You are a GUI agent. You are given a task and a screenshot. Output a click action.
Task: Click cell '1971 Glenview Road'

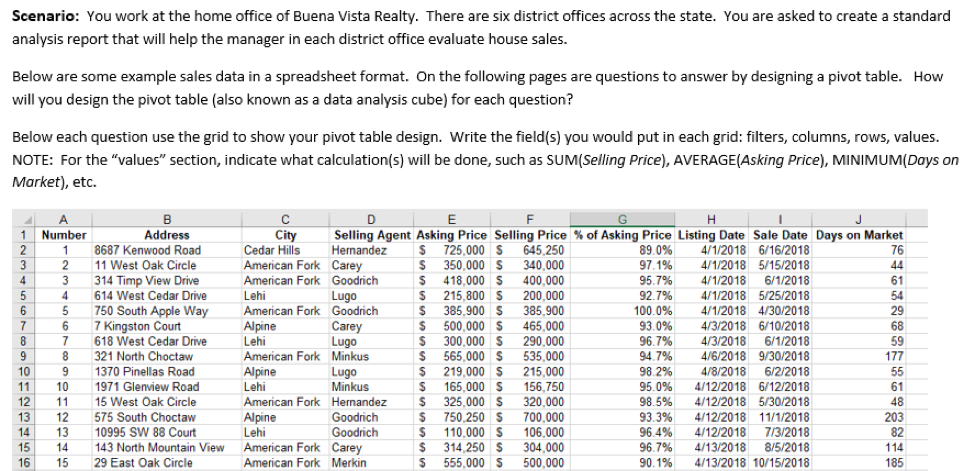167,387
